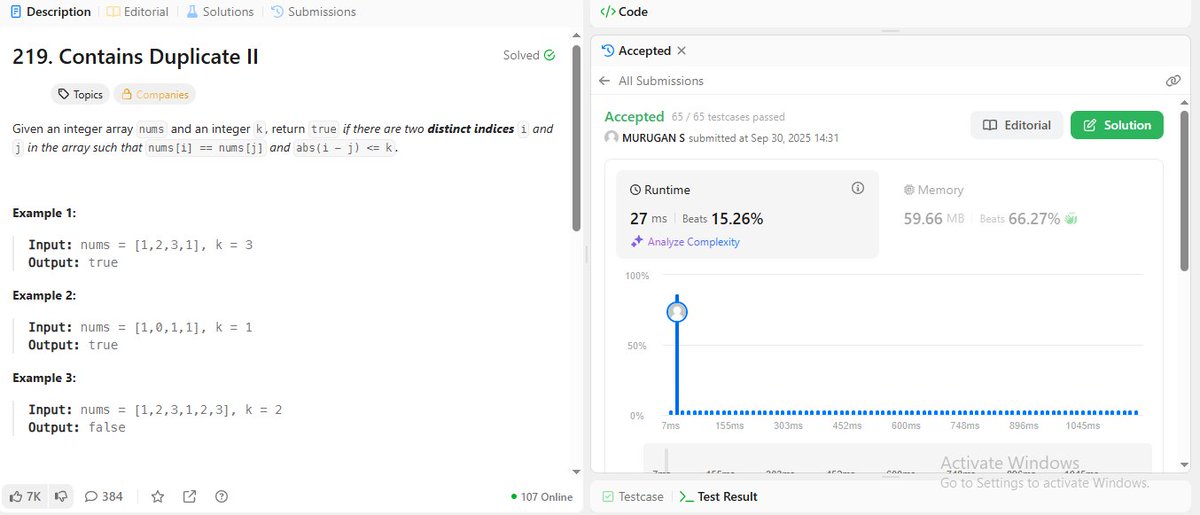Open the Topics tag
Screen dimensions: 1200x515
point(80,94)
